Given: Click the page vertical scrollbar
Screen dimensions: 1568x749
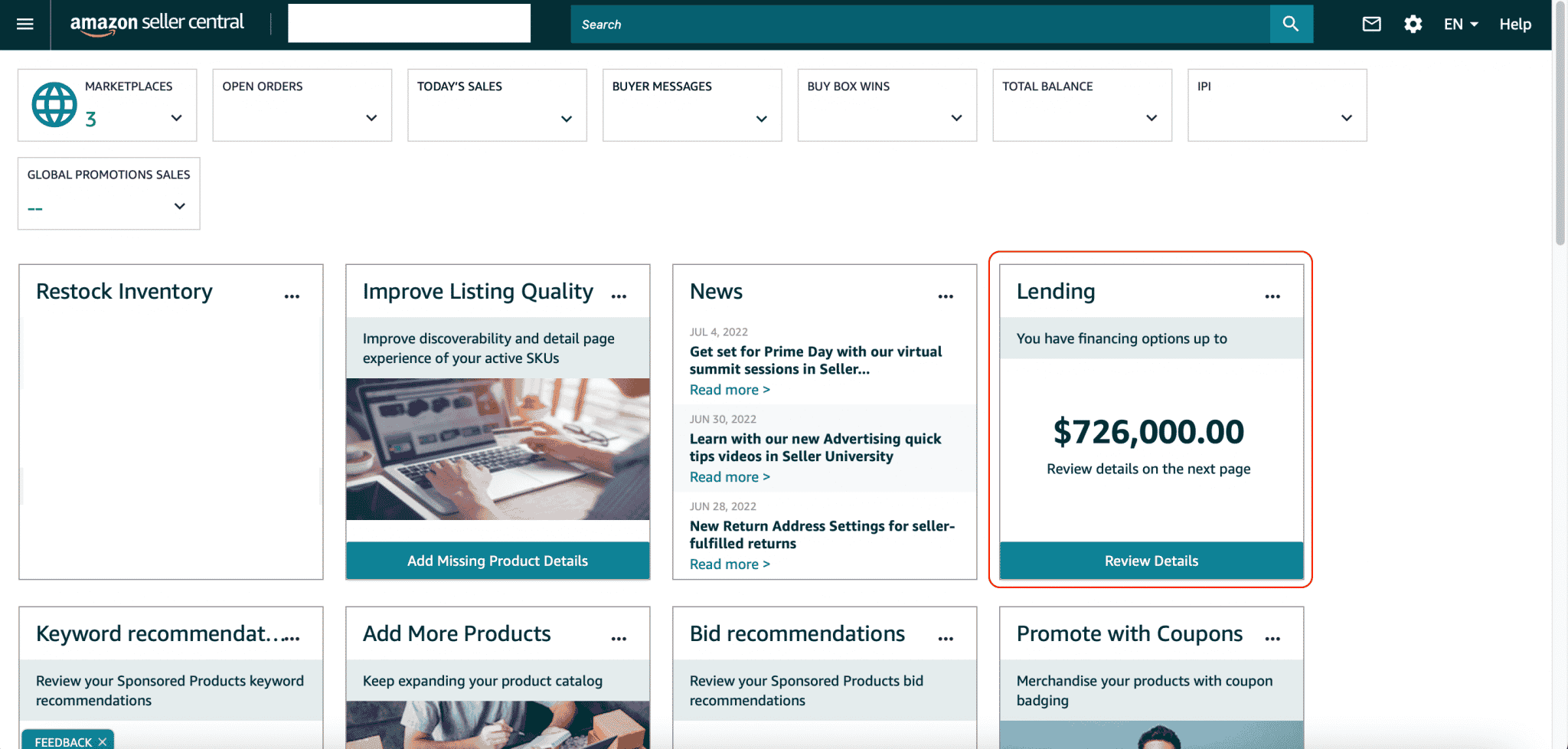Looking at the screenshot, I should 1560,123.
